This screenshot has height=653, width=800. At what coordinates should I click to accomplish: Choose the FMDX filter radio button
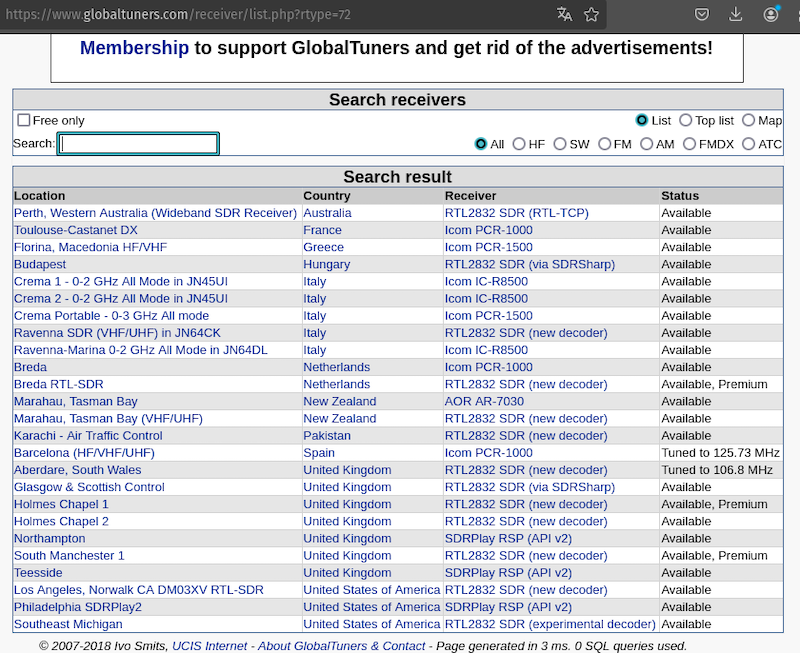pos(690,144)
